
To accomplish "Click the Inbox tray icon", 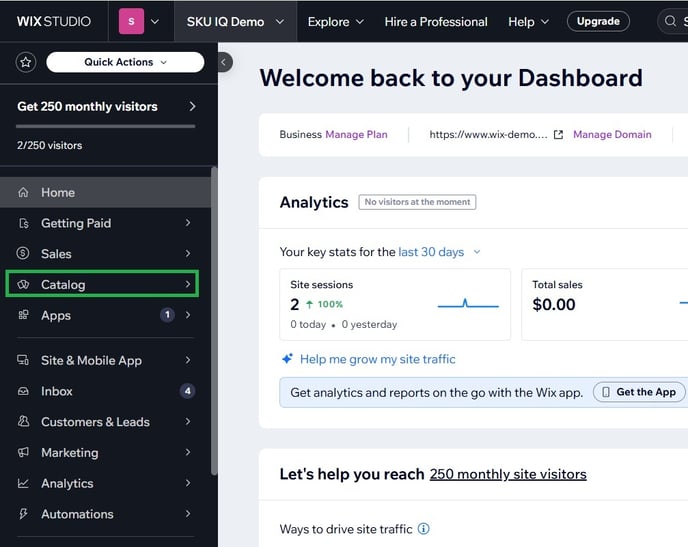I will pos(23,391).
